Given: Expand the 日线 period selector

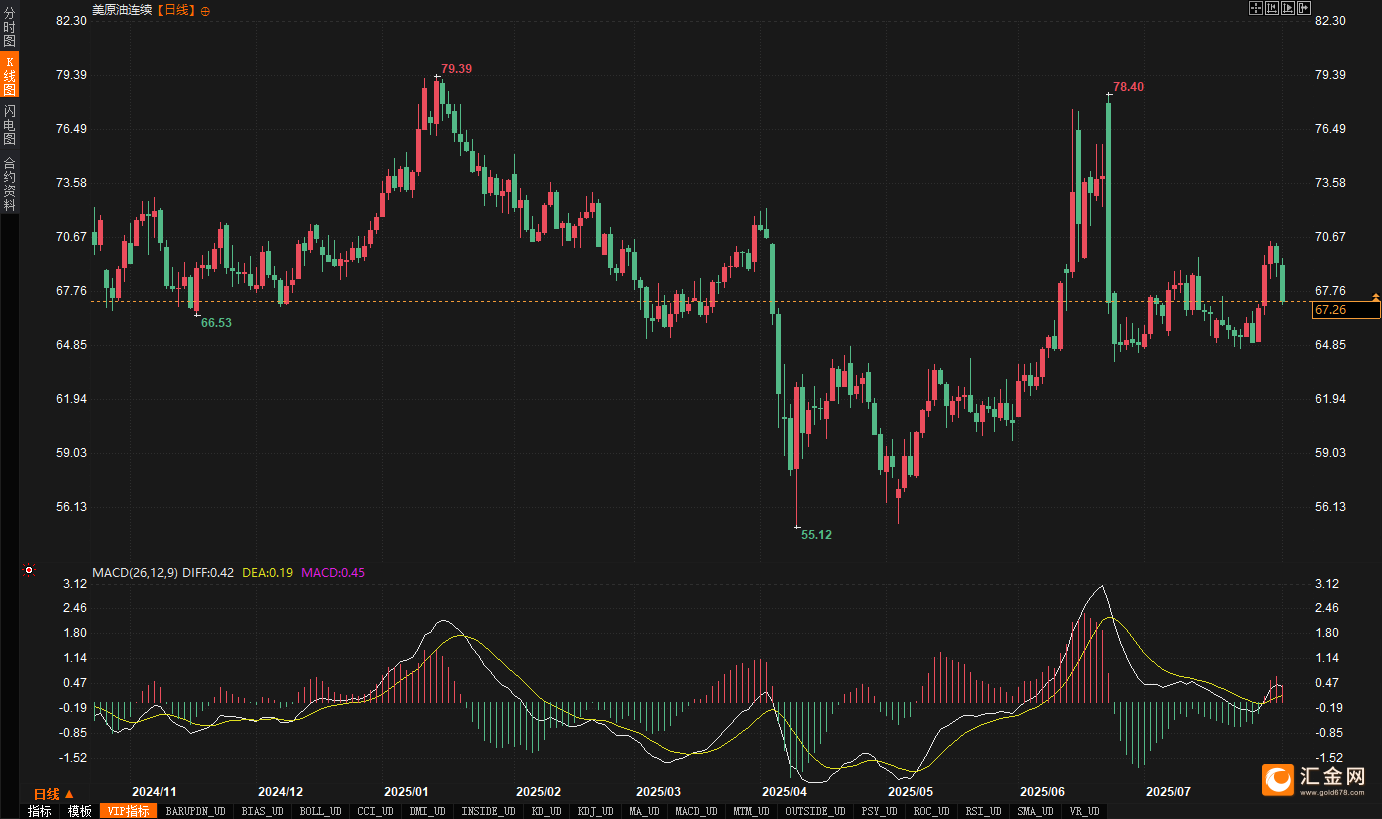Looking at the screenshot, I should (54, 793).
